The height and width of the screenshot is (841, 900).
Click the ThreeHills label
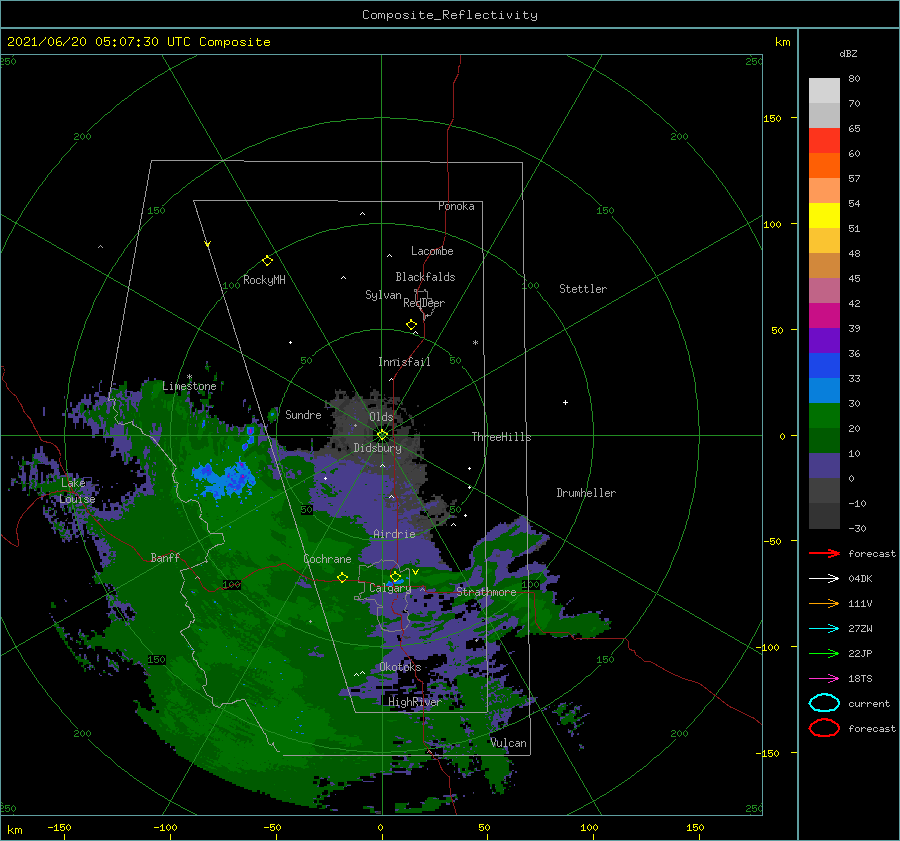[x=501, y=437]
